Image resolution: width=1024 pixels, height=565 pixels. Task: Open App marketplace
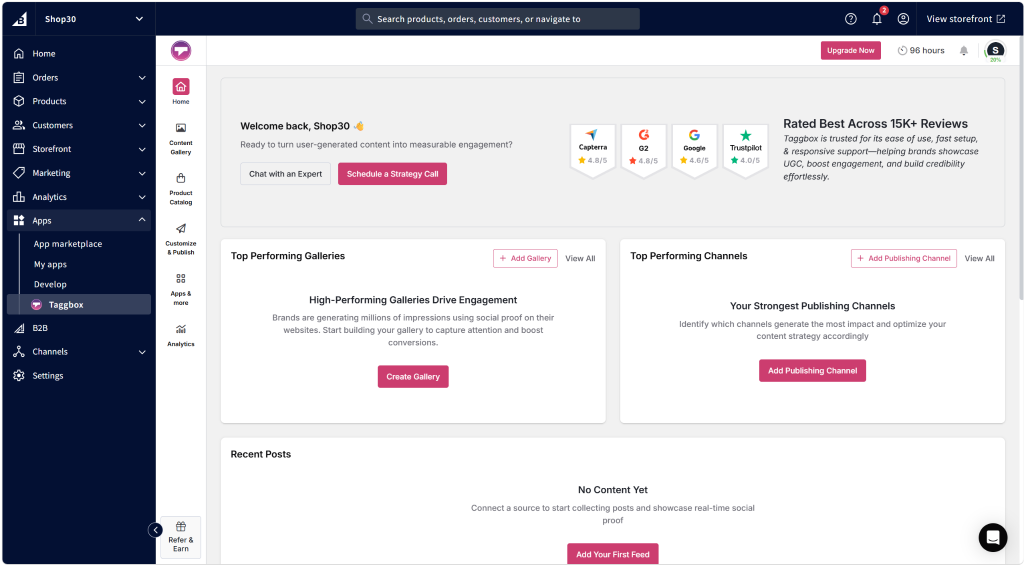click(68, 244)
